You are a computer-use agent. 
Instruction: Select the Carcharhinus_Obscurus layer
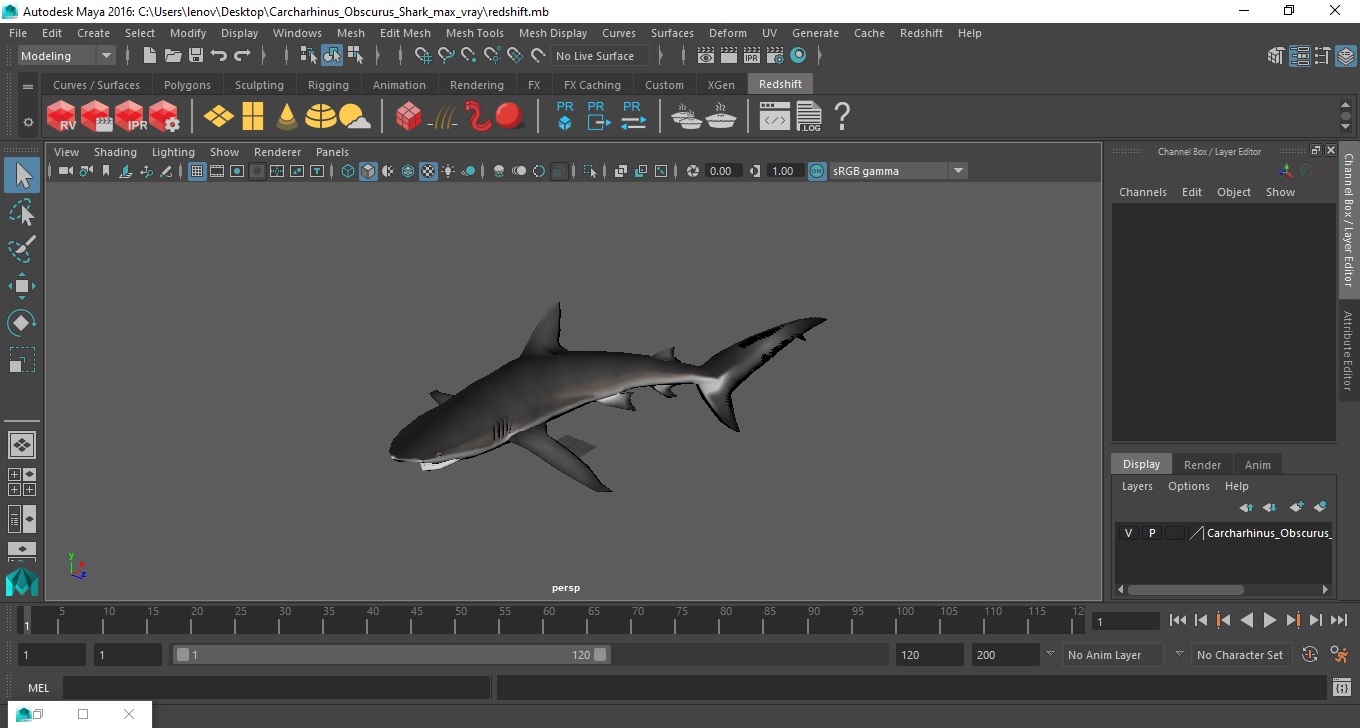[x=1268, y=533]
